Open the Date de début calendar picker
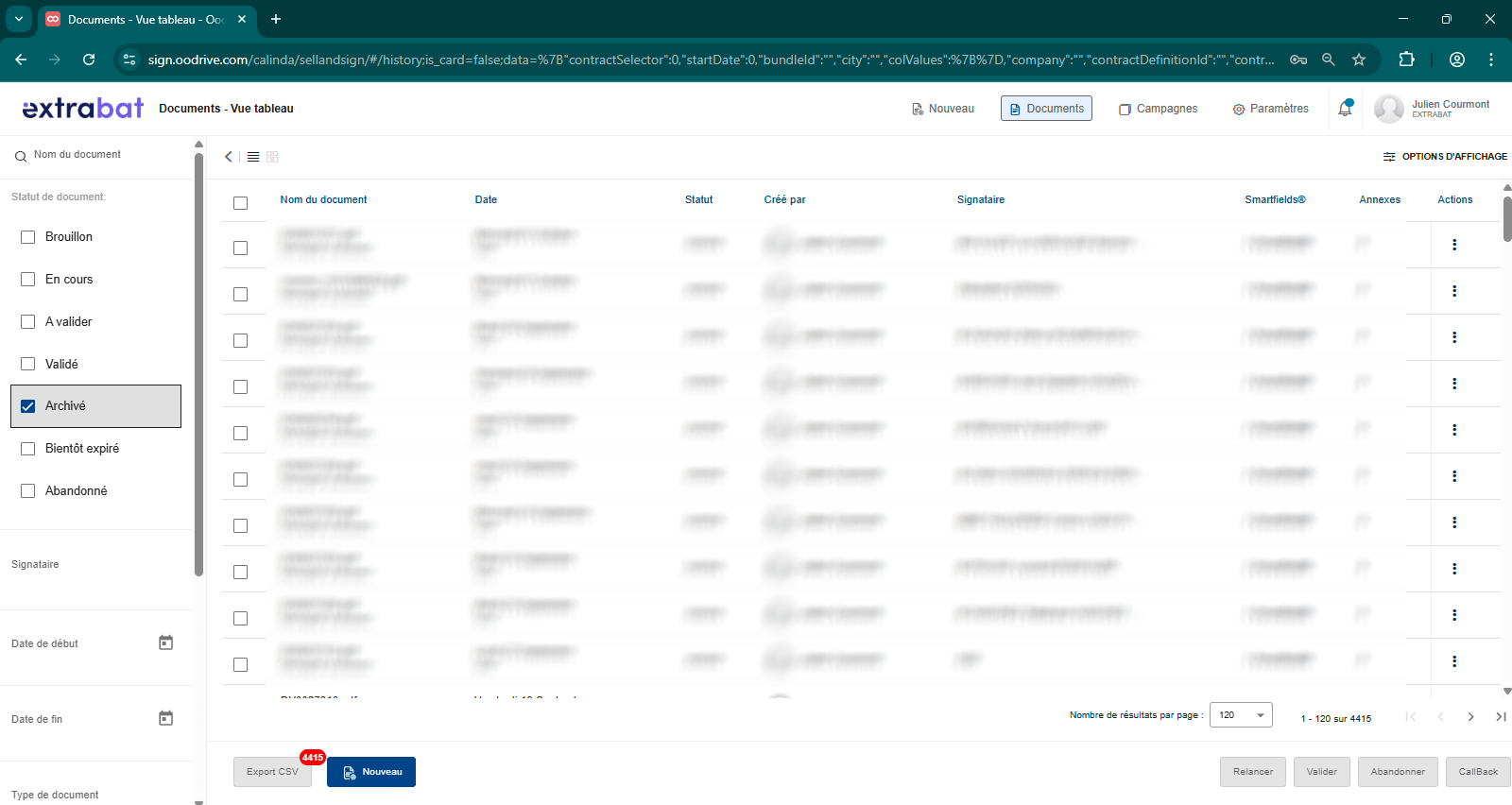1512x805 pixels. (x=165, y=643)
